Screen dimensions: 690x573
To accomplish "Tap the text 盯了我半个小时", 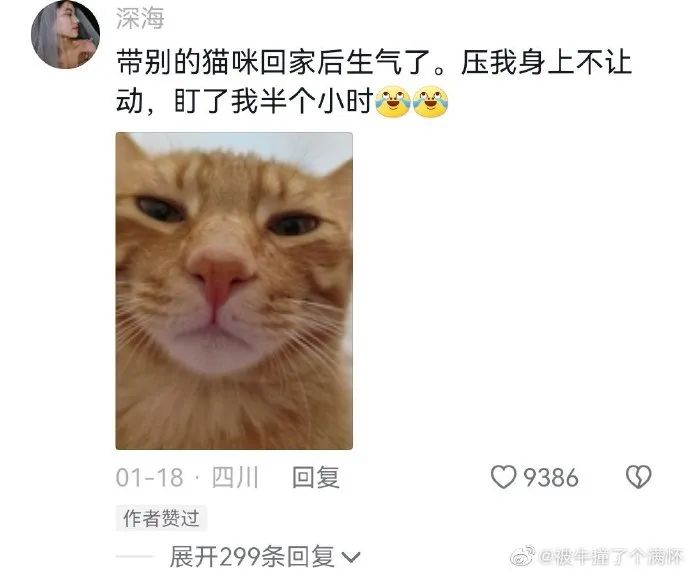I will click(274, 102).
